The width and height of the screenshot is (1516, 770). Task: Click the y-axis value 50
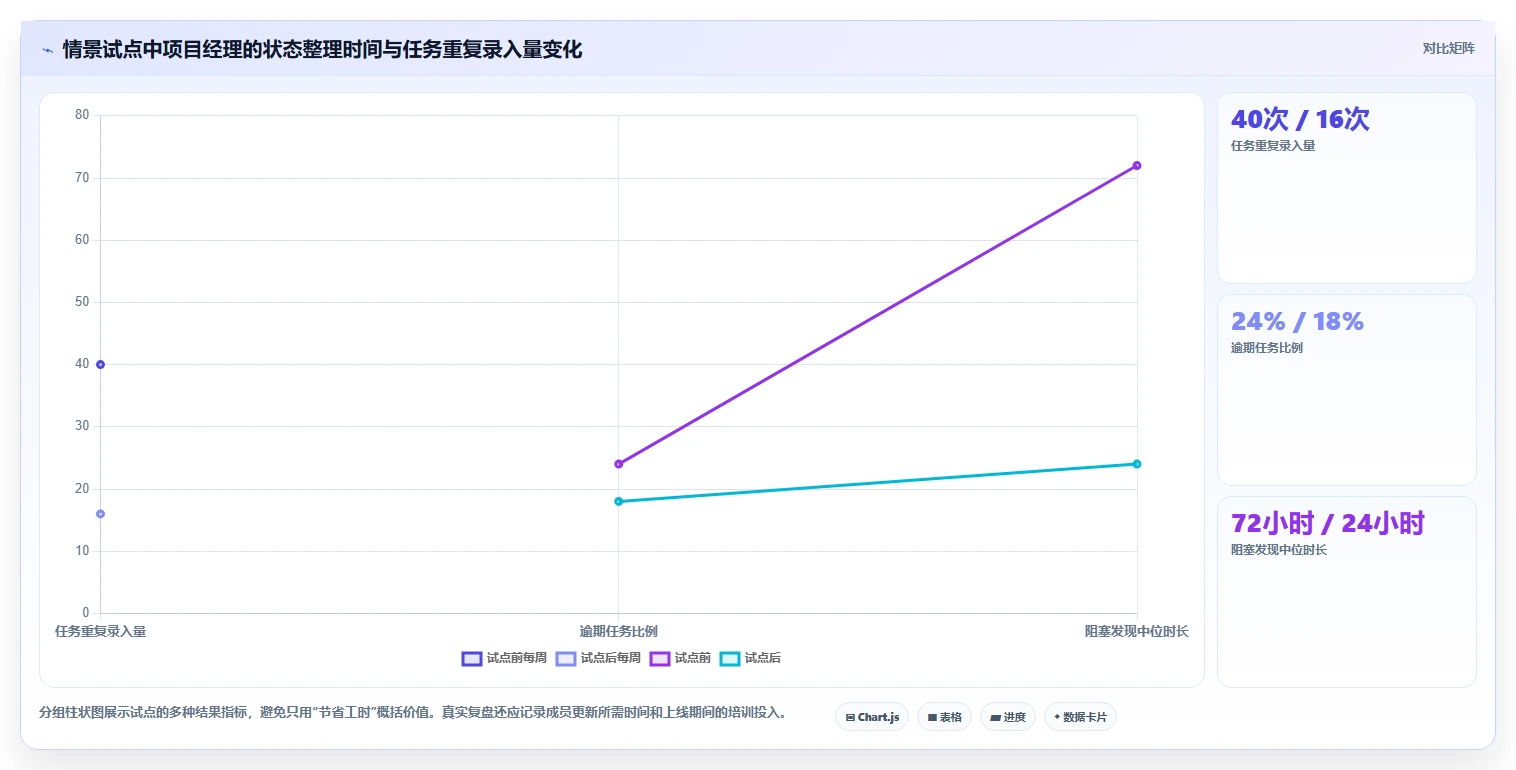(x=82, y=302)
